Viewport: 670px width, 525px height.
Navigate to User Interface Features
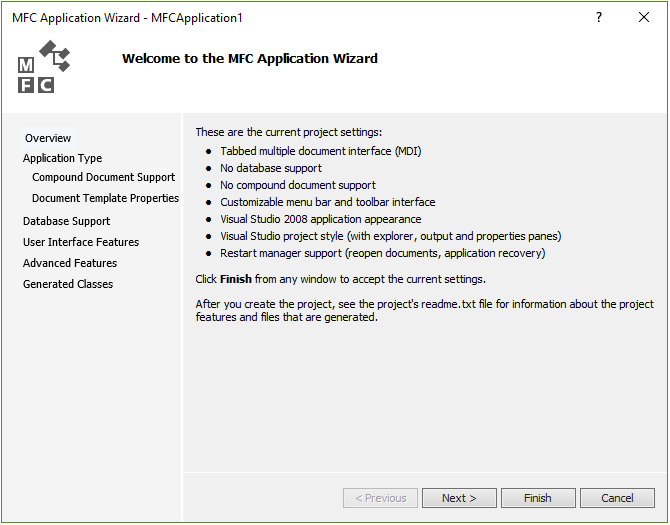pyautogui.click(x=81, y=242)
